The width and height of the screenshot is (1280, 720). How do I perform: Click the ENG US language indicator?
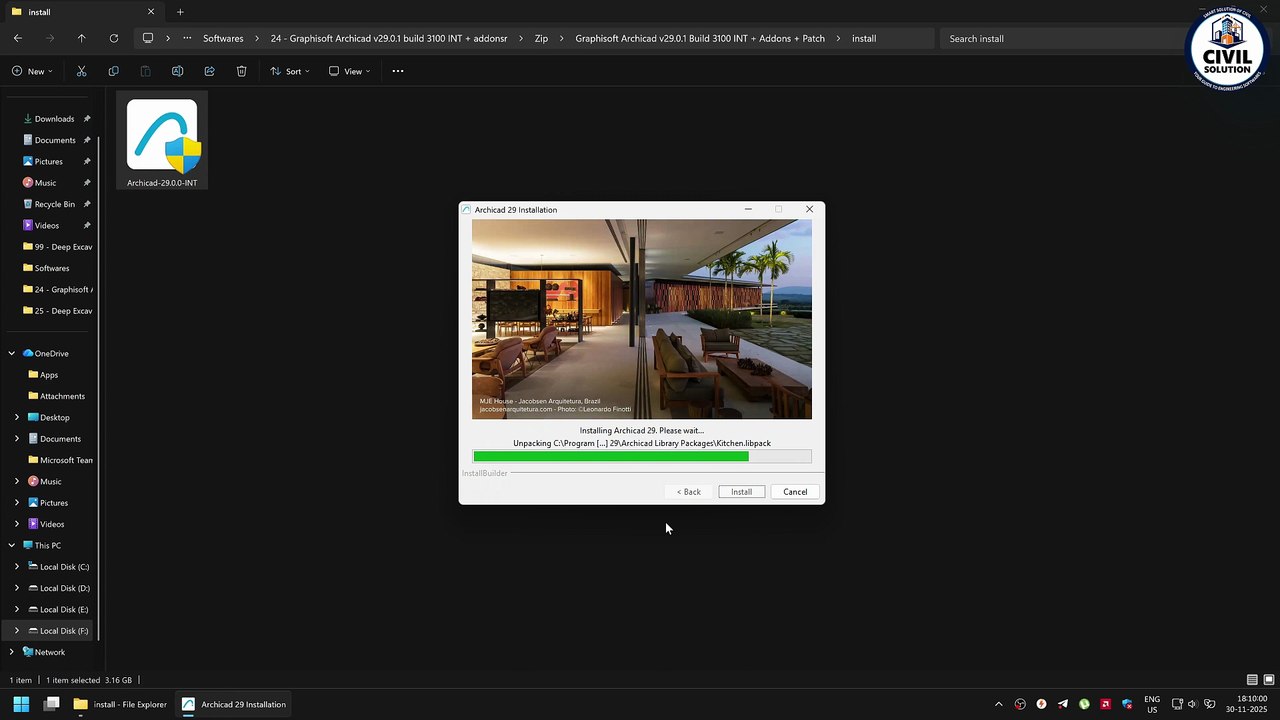coord(1152,704)
